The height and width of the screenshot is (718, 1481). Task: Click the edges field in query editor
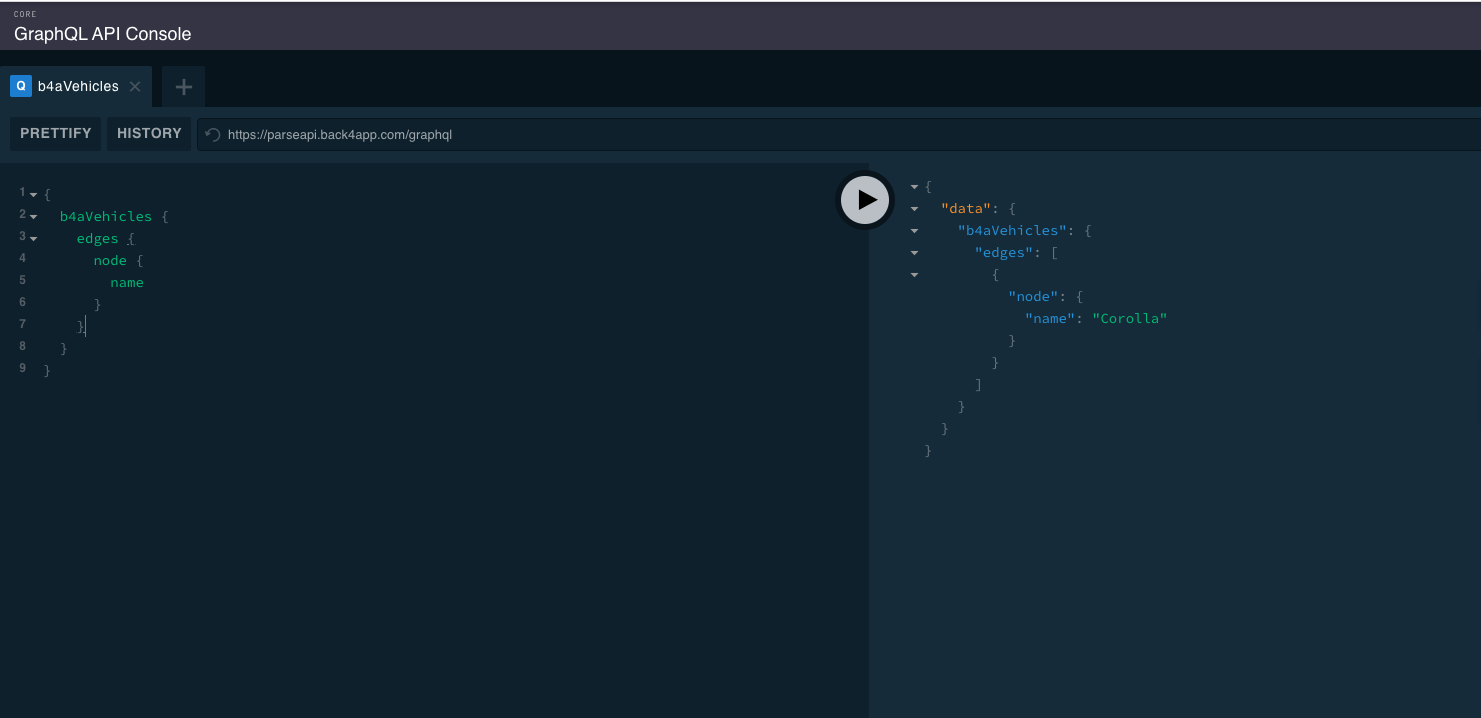97,238
